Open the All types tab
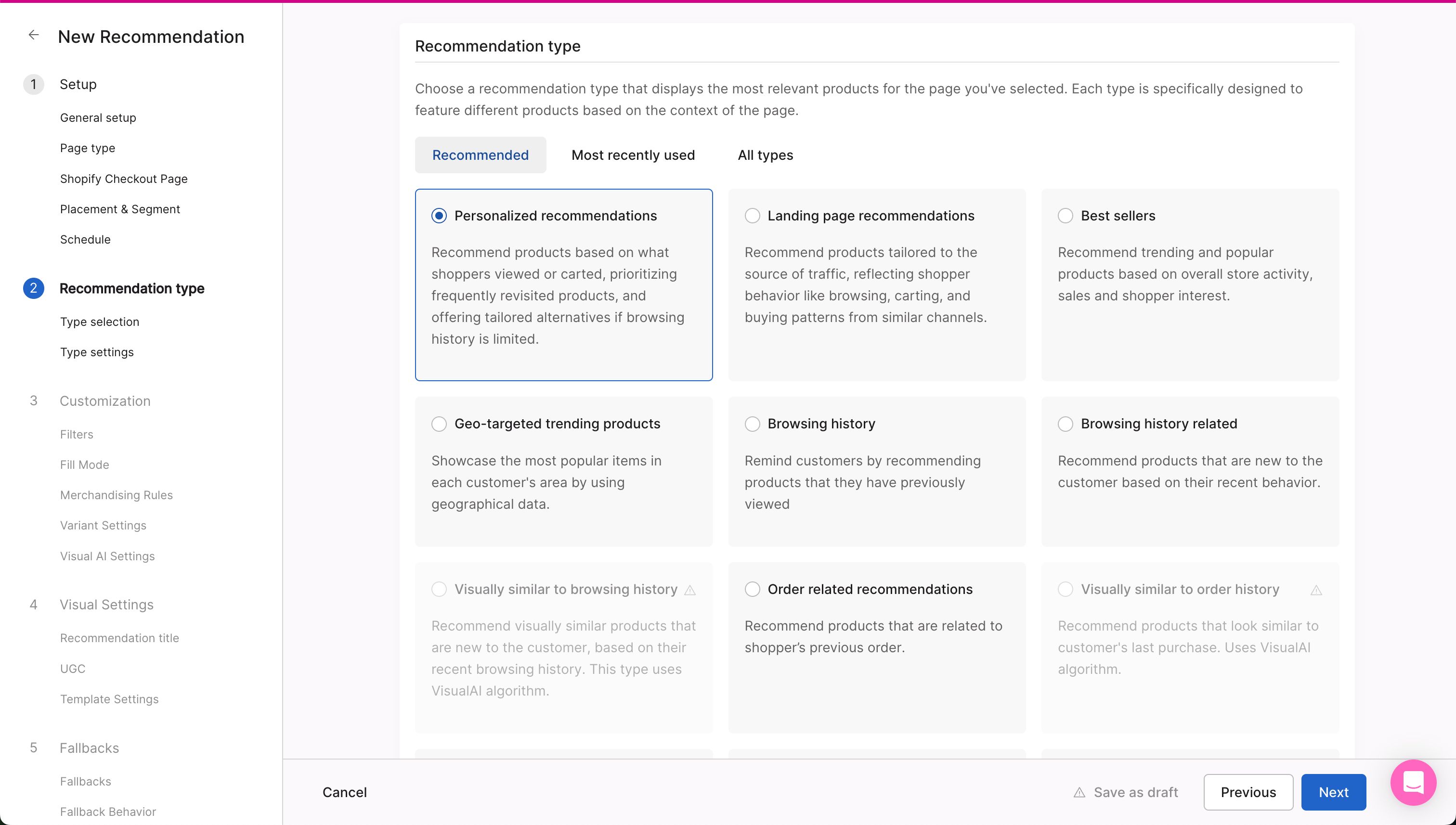Image resolution: width=1456 pixels, height=825 pixels. pos(765,155)
